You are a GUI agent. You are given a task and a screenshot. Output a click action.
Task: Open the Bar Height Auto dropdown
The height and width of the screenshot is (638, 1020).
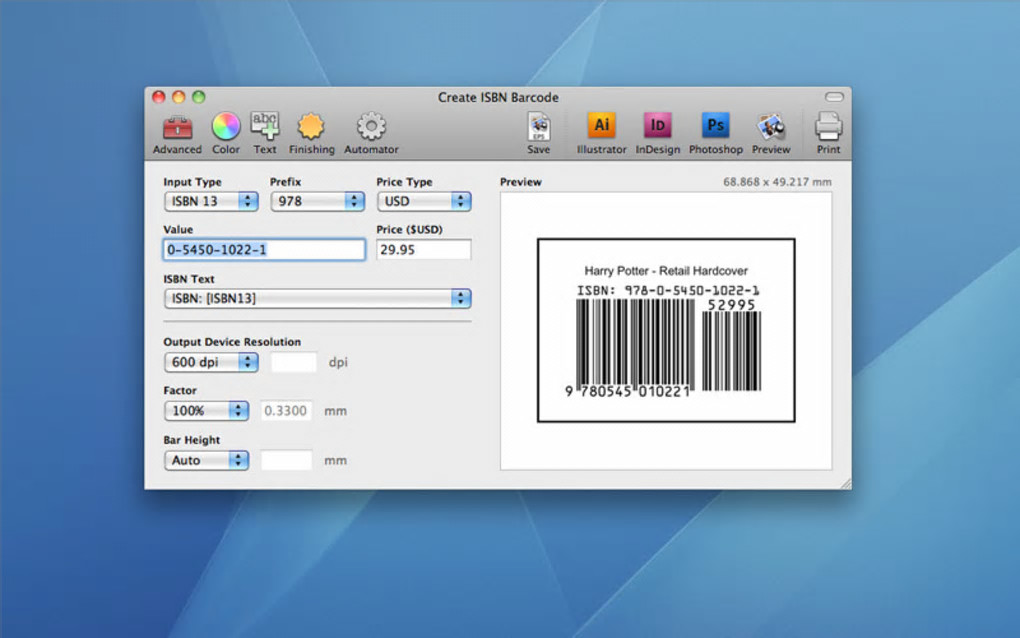[x=206, y=460]
